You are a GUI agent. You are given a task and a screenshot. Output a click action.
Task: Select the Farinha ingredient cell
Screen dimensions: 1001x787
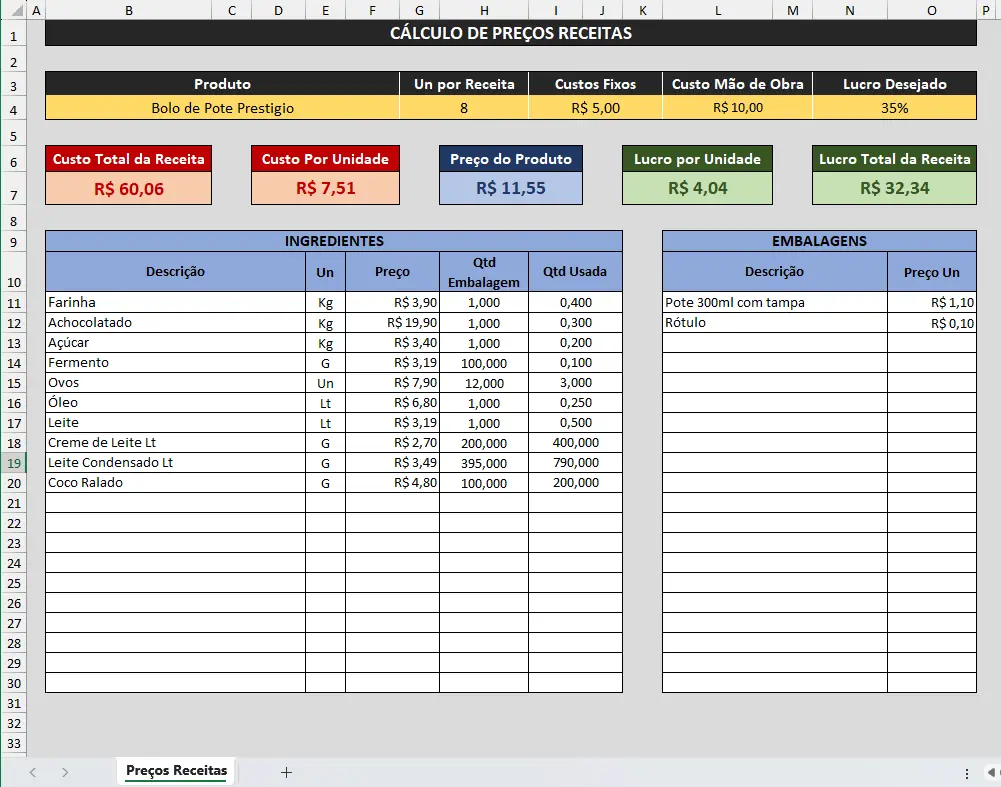(176, 303)
